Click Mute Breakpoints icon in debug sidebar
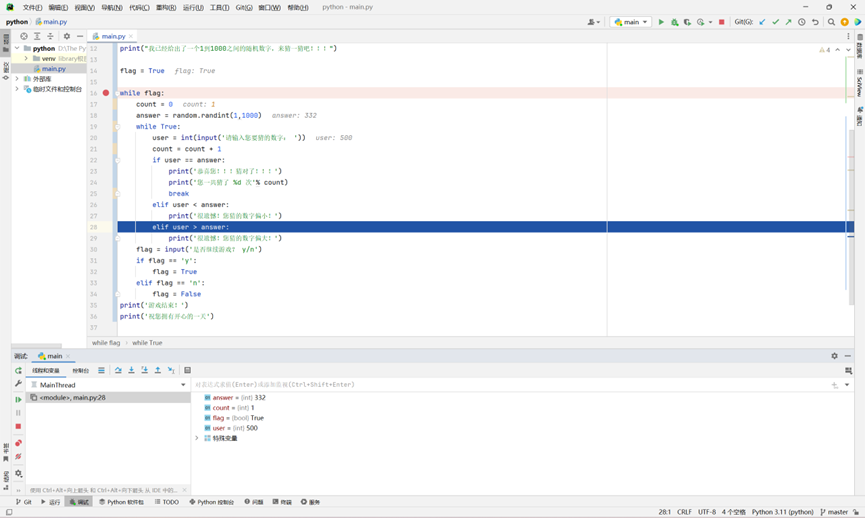Viewport: 865px width, 518px height. [18, 457]
